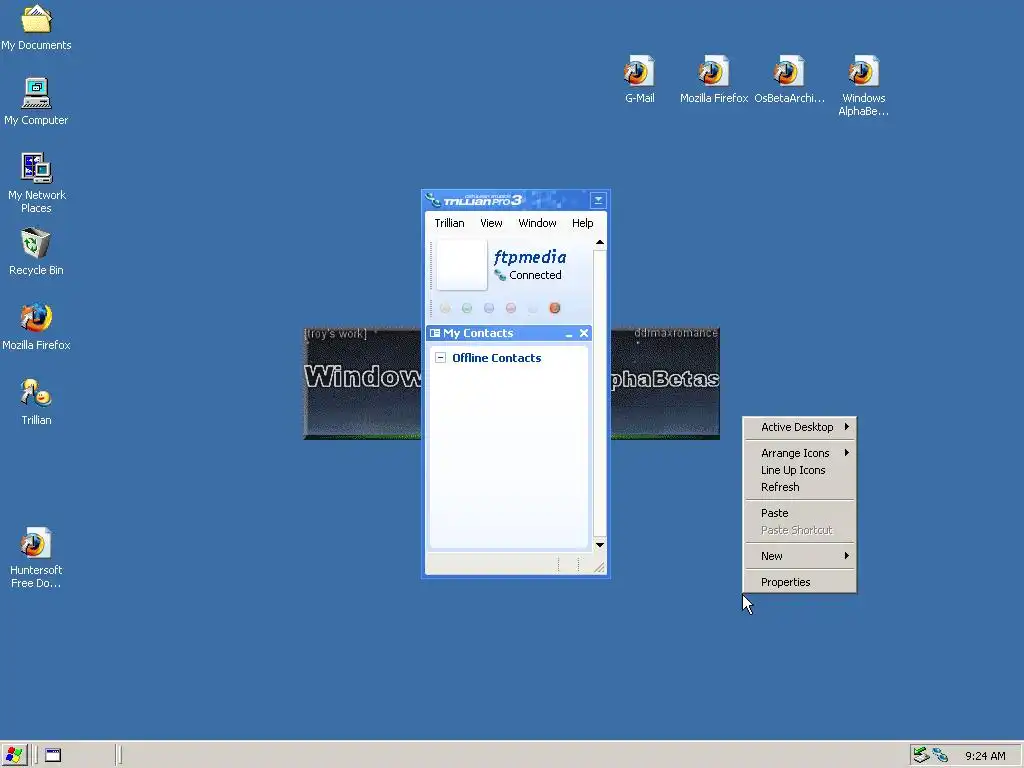
Task: Click the My Contacts panel title
Action: pos(478,333)
